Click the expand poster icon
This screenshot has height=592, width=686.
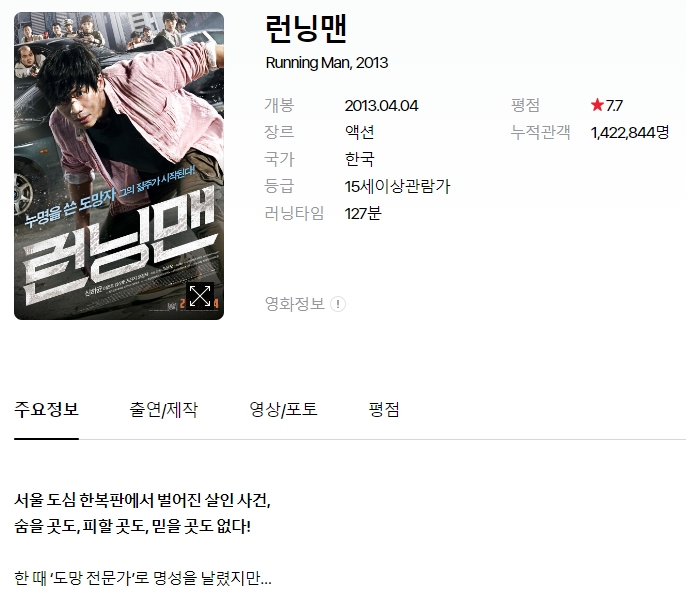pos(200,296)
